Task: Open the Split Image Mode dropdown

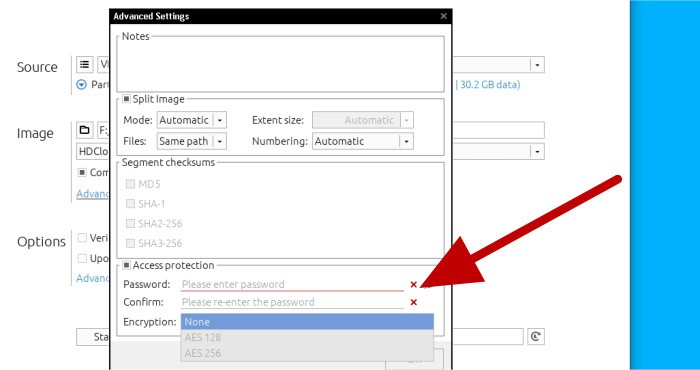Action: (192, 120)
